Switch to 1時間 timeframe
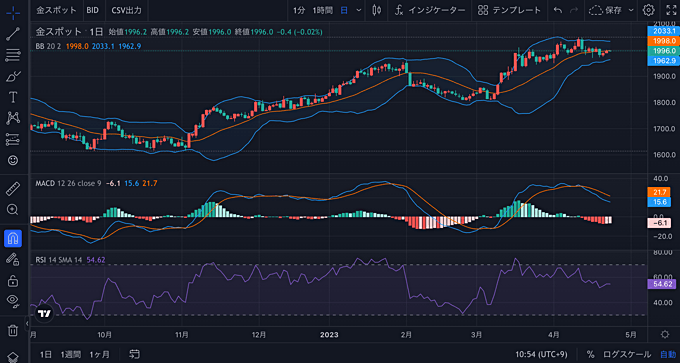Viewport: 680px width, 363px height. pos(323,10)
